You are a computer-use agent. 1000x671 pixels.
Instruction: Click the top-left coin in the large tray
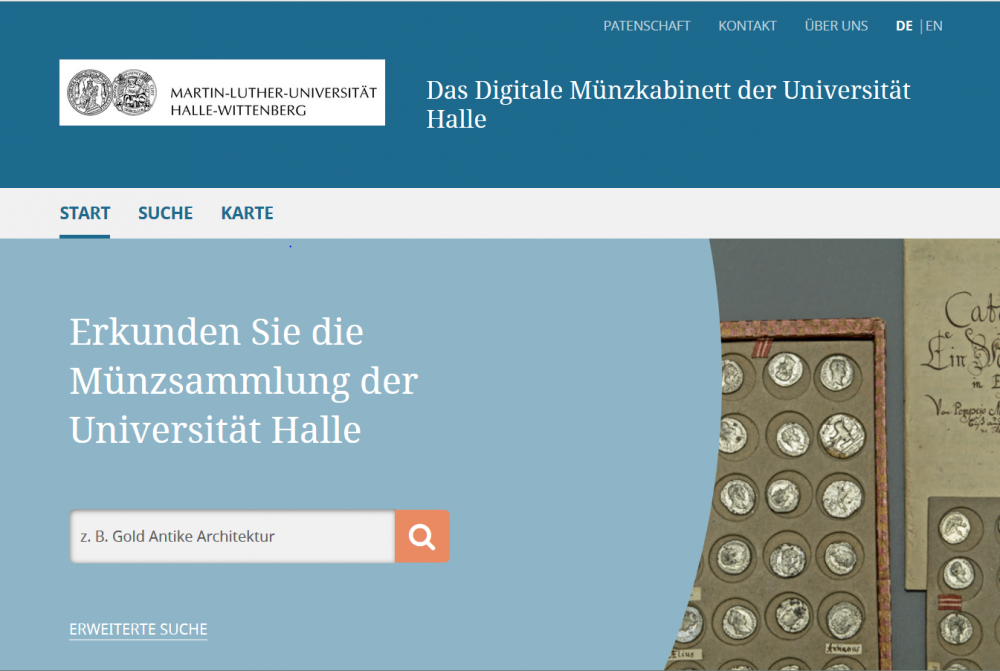[737, 374]
